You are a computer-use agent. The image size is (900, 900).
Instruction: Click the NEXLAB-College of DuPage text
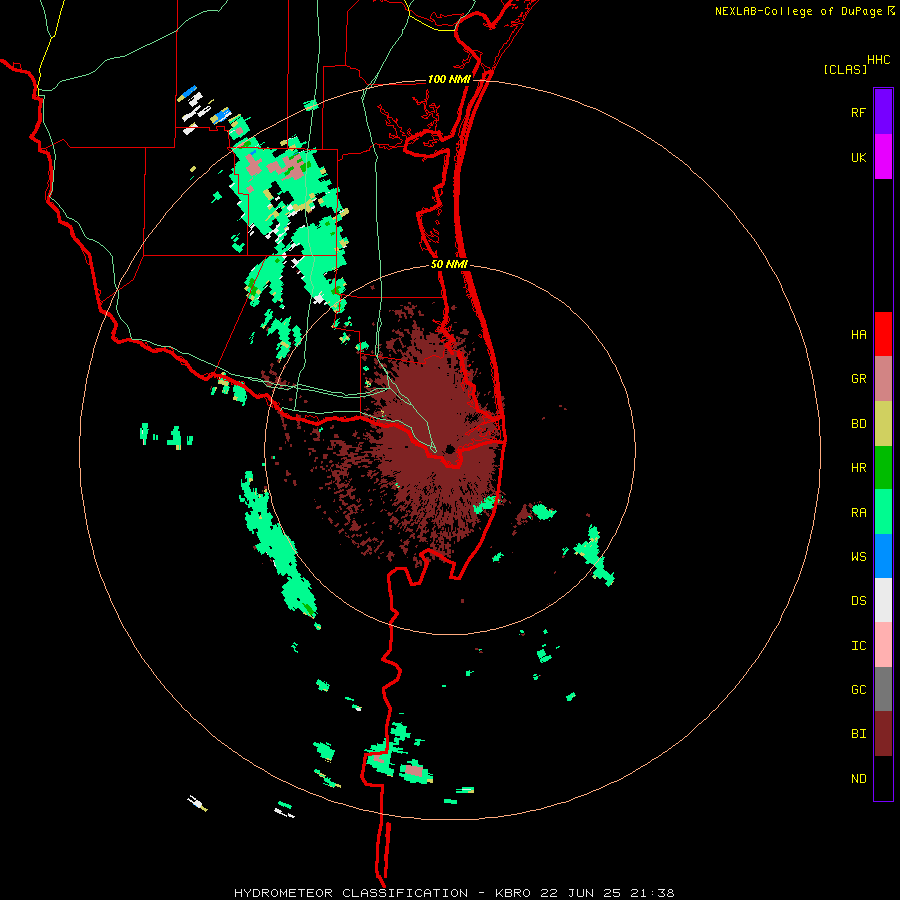coord(798,11)
